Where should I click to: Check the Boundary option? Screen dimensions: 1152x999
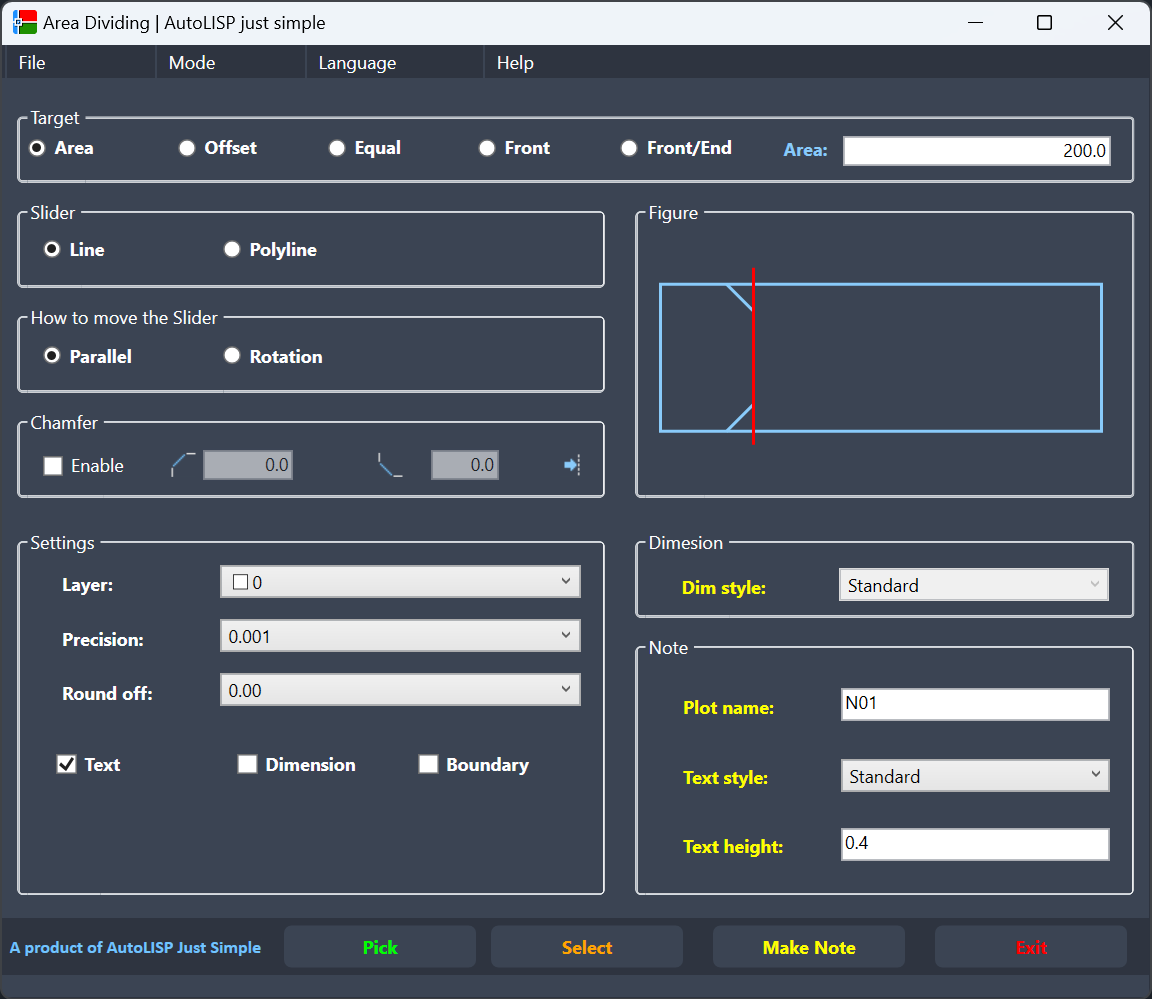[429, 765]
